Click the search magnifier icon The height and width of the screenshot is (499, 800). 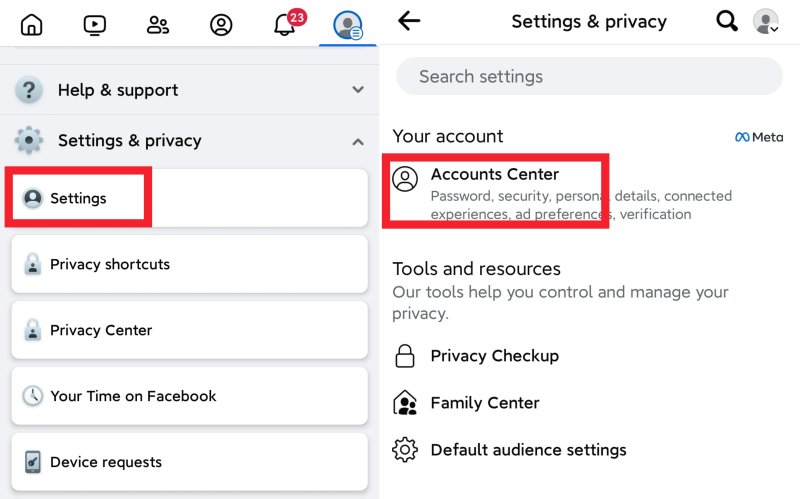pyautogui.click(x=727, y=21)
